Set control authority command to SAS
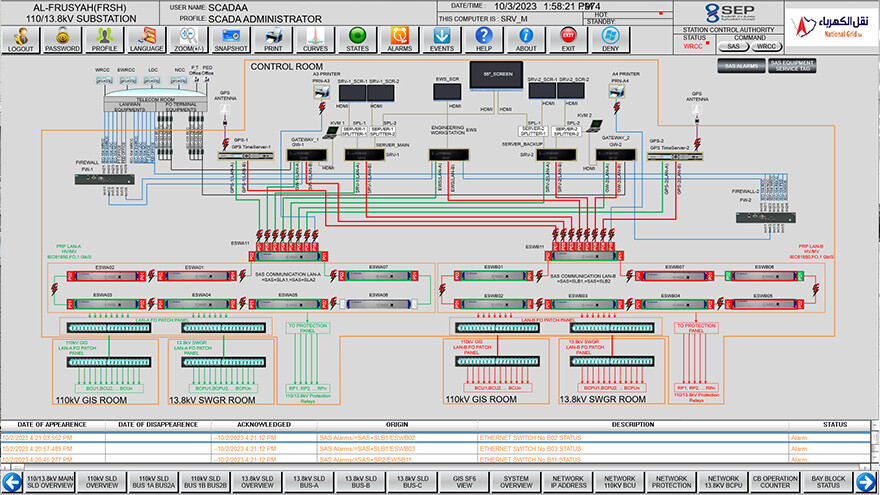This screenshot has height=495, width=880. point(733,46)
